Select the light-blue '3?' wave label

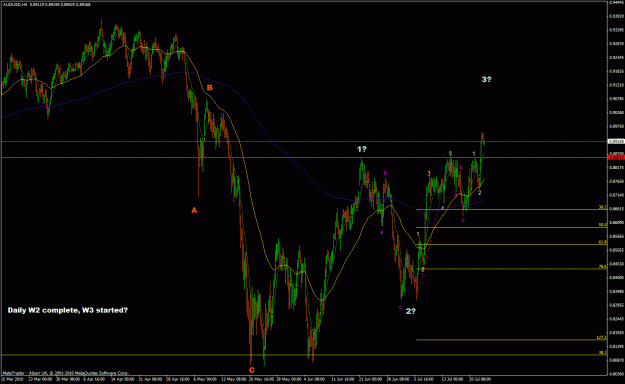pos(486,79)
